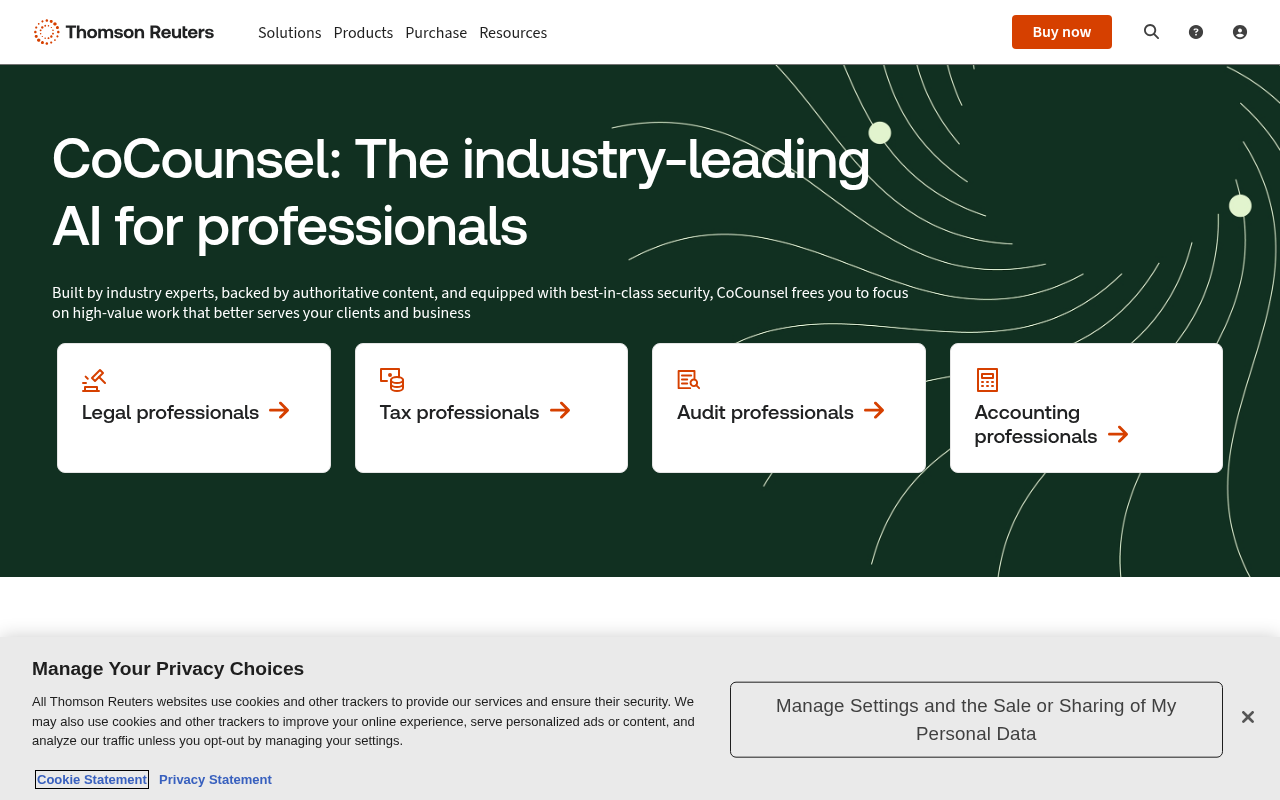Click arrow next to Accounting professionals
Viewport: 1280px width, 800px height.
click(x=1118, y=434)
